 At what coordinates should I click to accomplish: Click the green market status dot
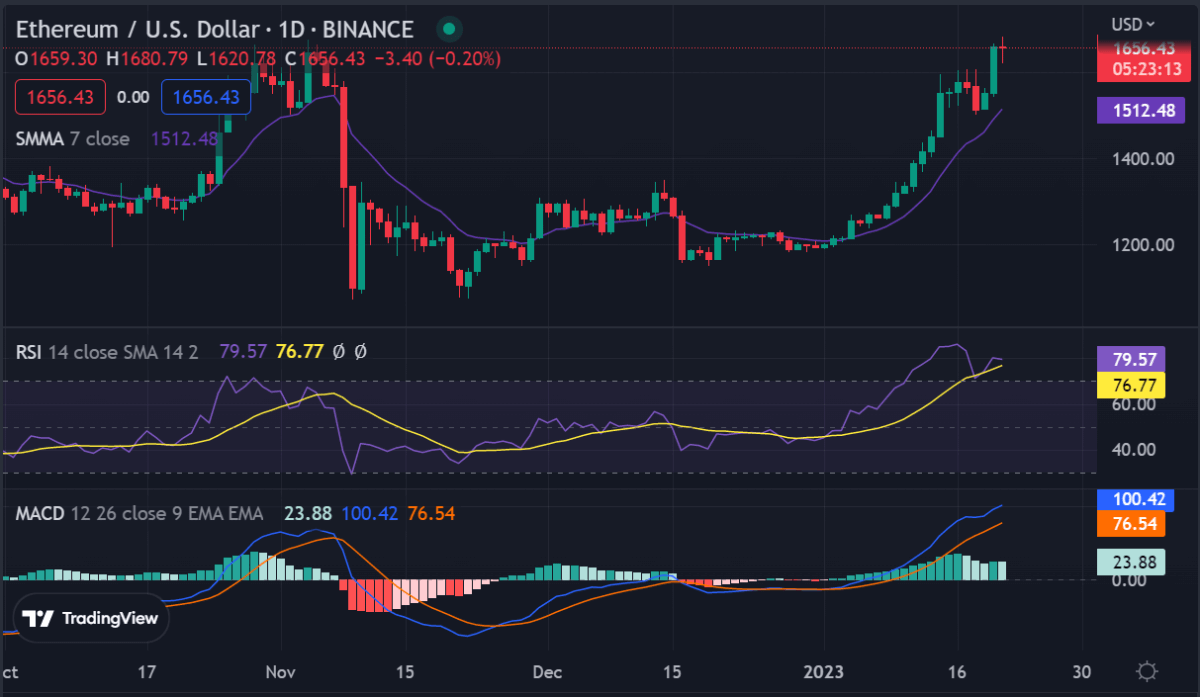point(450,29)
